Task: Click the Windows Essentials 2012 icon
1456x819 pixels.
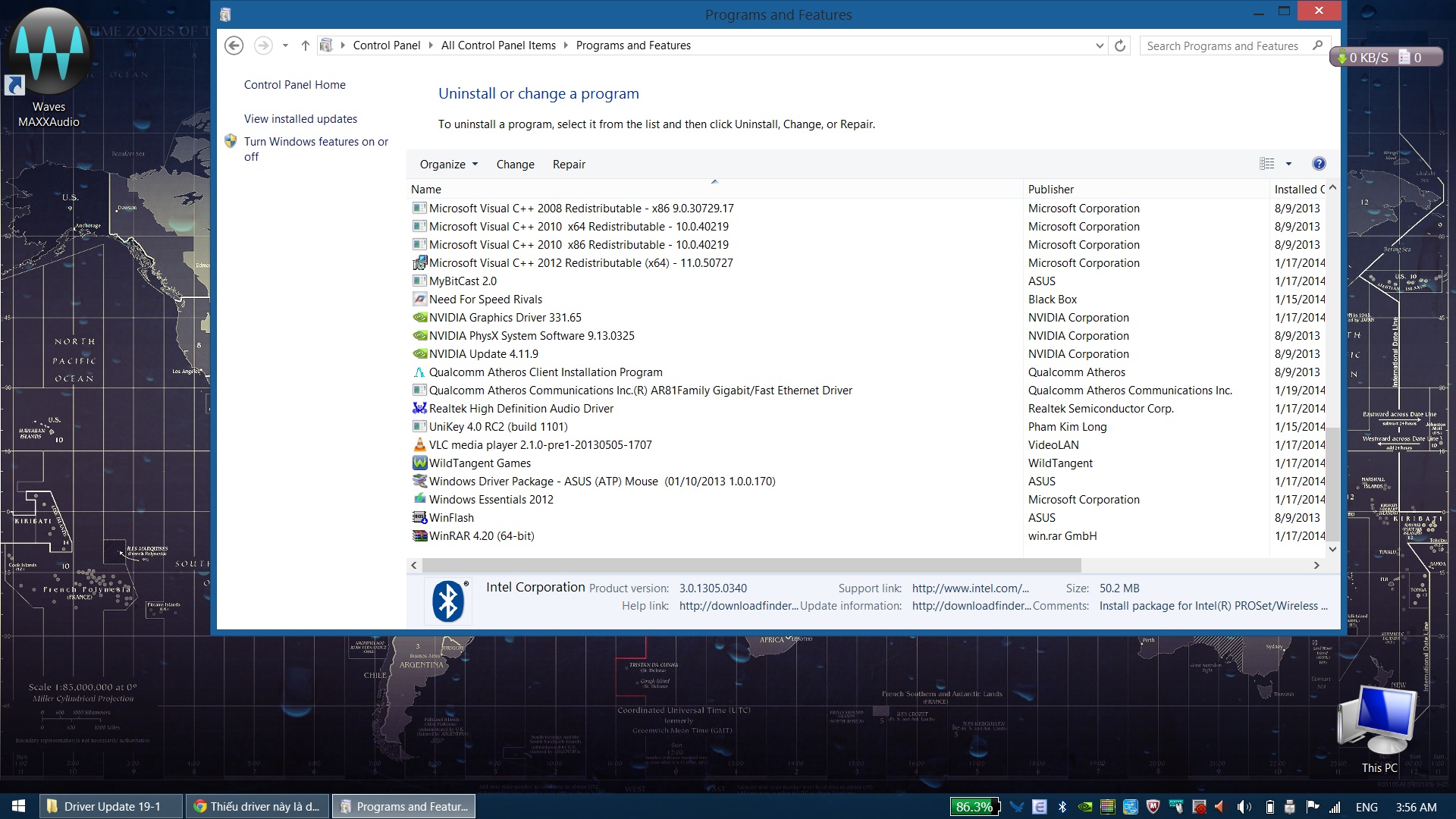Action: (x=419, y=500)
